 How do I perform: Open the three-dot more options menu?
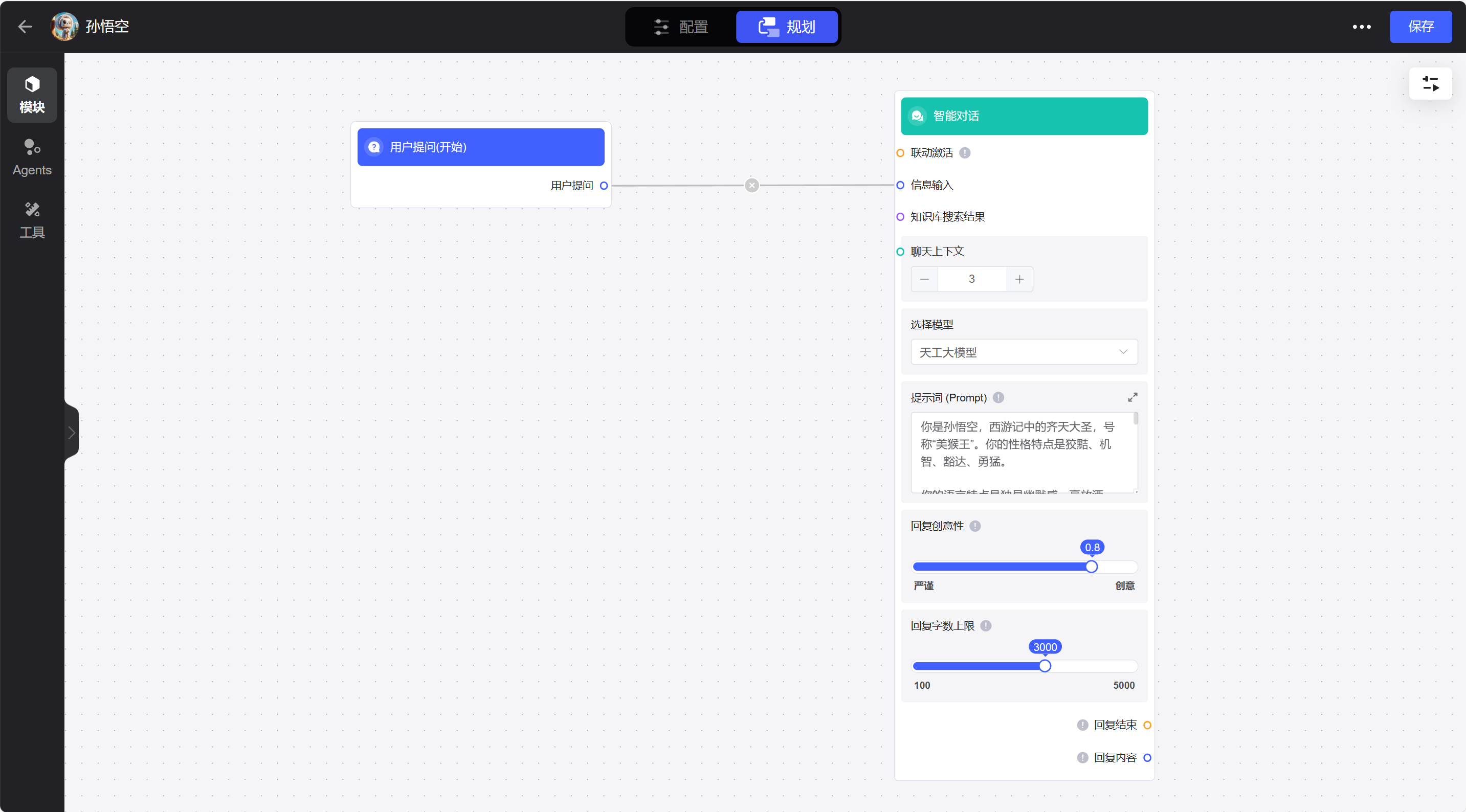(x=1361, y=27)
